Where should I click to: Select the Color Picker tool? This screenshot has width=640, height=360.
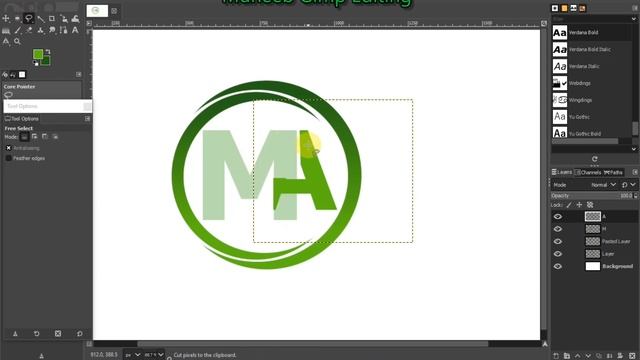6,41
